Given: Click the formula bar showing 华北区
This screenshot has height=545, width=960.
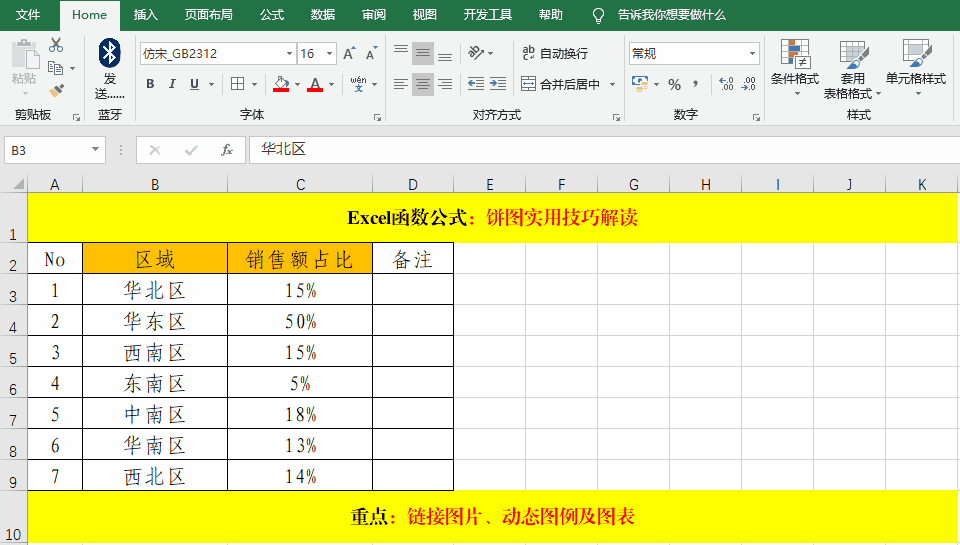Looking at the screenshot, I should pyautogui.click(x=604, y=150).
